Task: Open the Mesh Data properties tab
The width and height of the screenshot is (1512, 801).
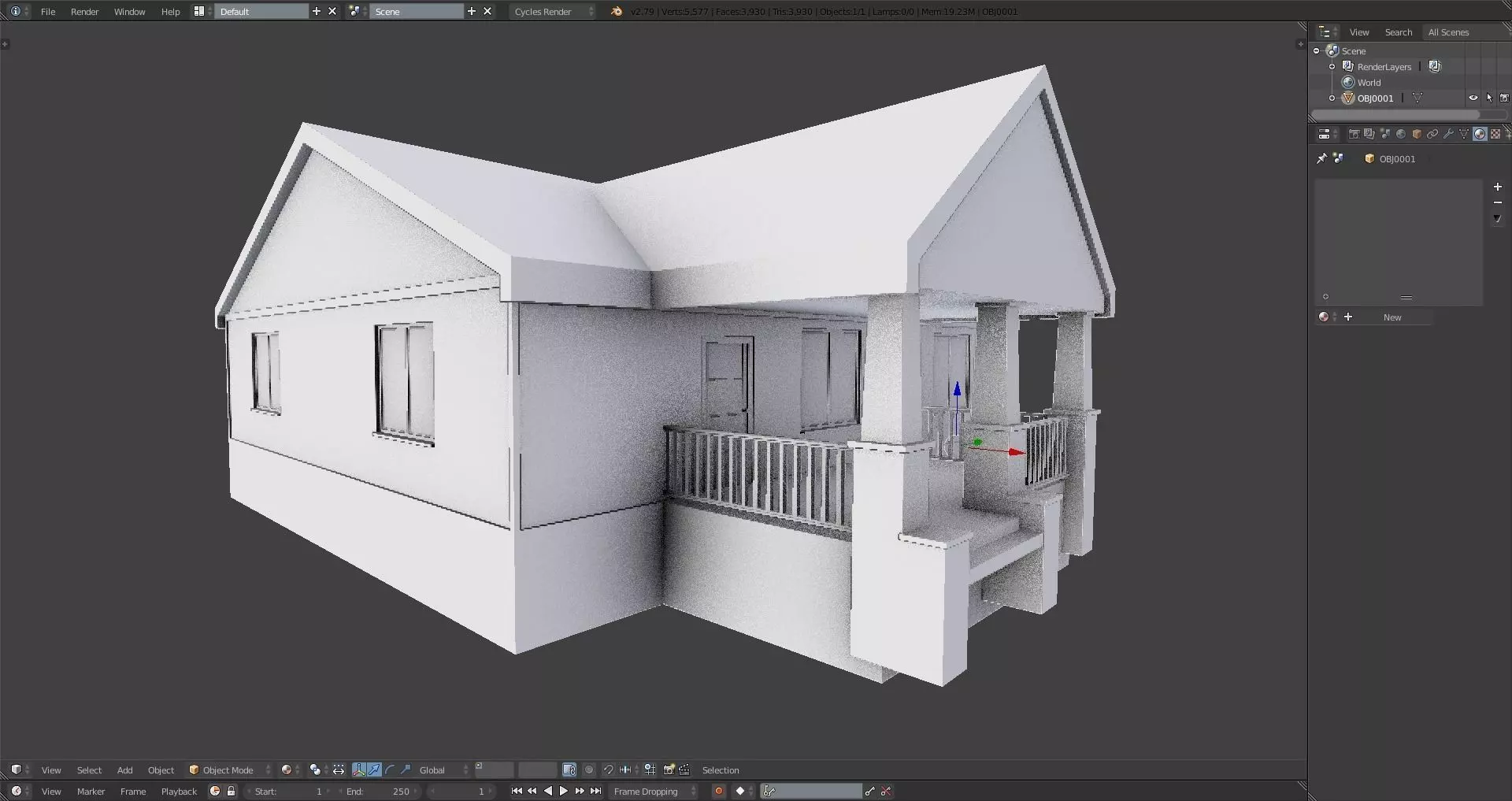Action: click(x=1464, y=134)
